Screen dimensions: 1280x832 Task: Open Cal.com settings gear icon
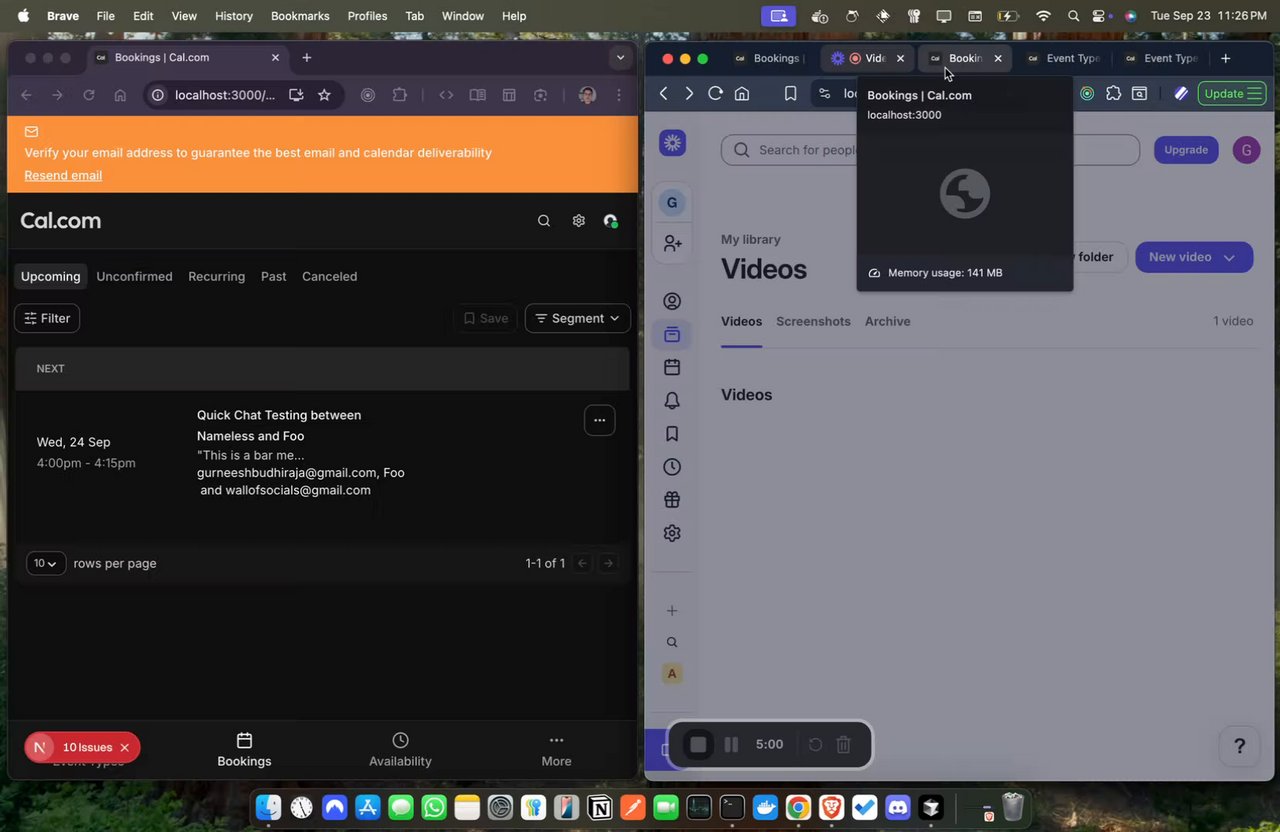click(x=578, y=221)
